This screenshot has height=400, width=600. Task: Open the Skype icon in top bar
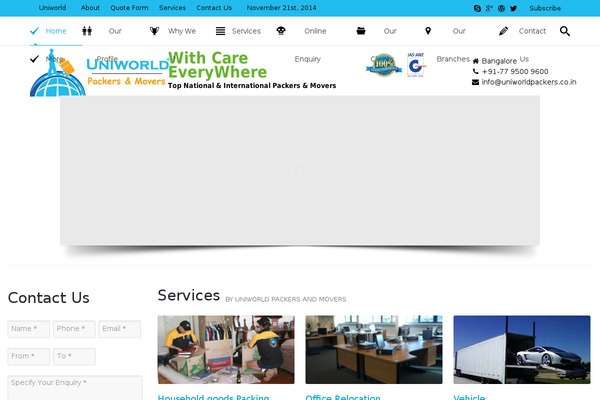point(477,8)
